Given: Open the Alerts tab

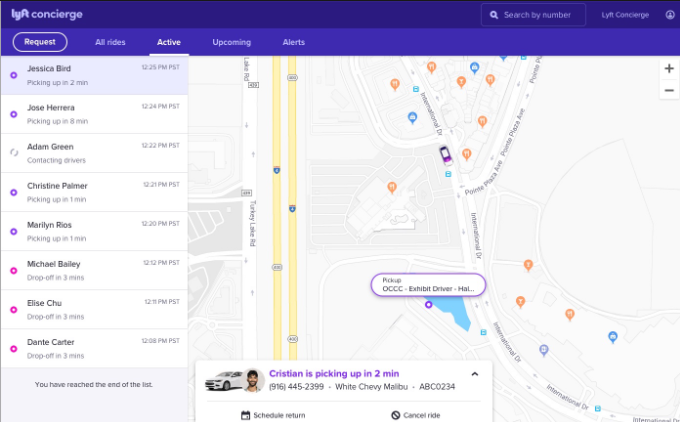Looking at the screenshot, I should coord(293,43).
